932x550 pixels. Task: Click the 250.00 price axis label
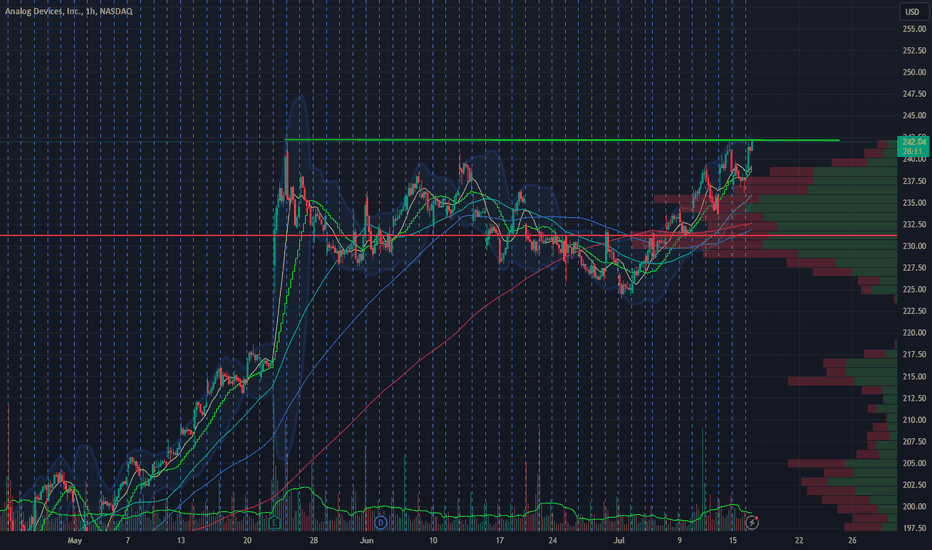click(914, 72)
